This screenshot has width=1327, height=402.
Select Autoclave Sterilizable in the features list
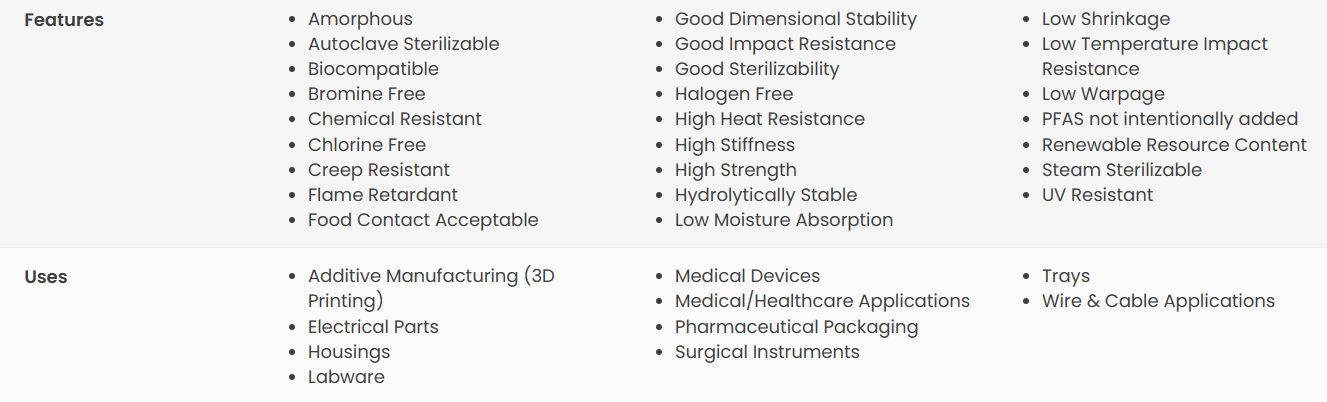click(x=404, y=44)
